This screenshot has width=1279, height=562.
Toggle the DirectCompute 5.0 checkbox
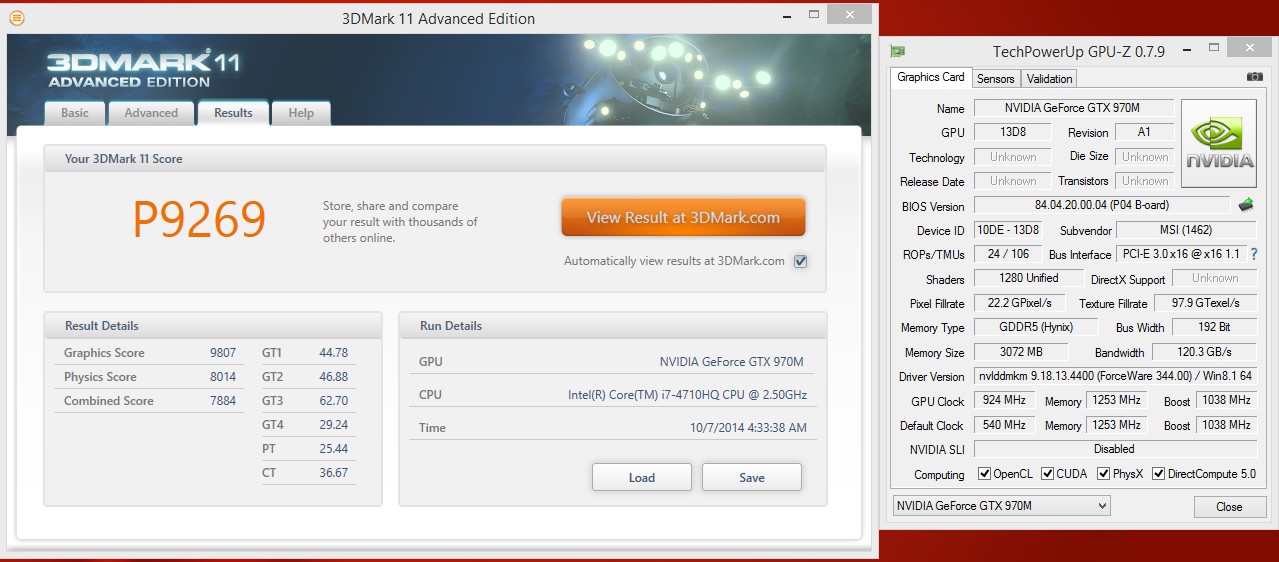point(1159,474)
